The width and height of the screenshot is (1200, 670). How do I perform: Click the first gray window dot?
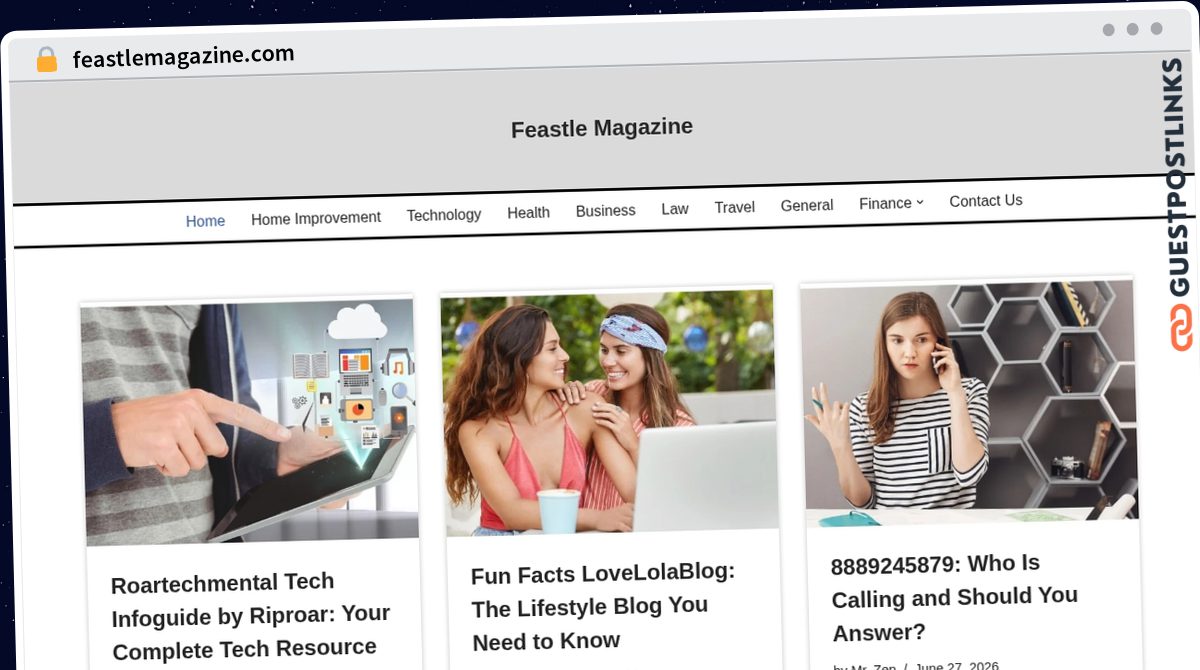[1108, 30]
